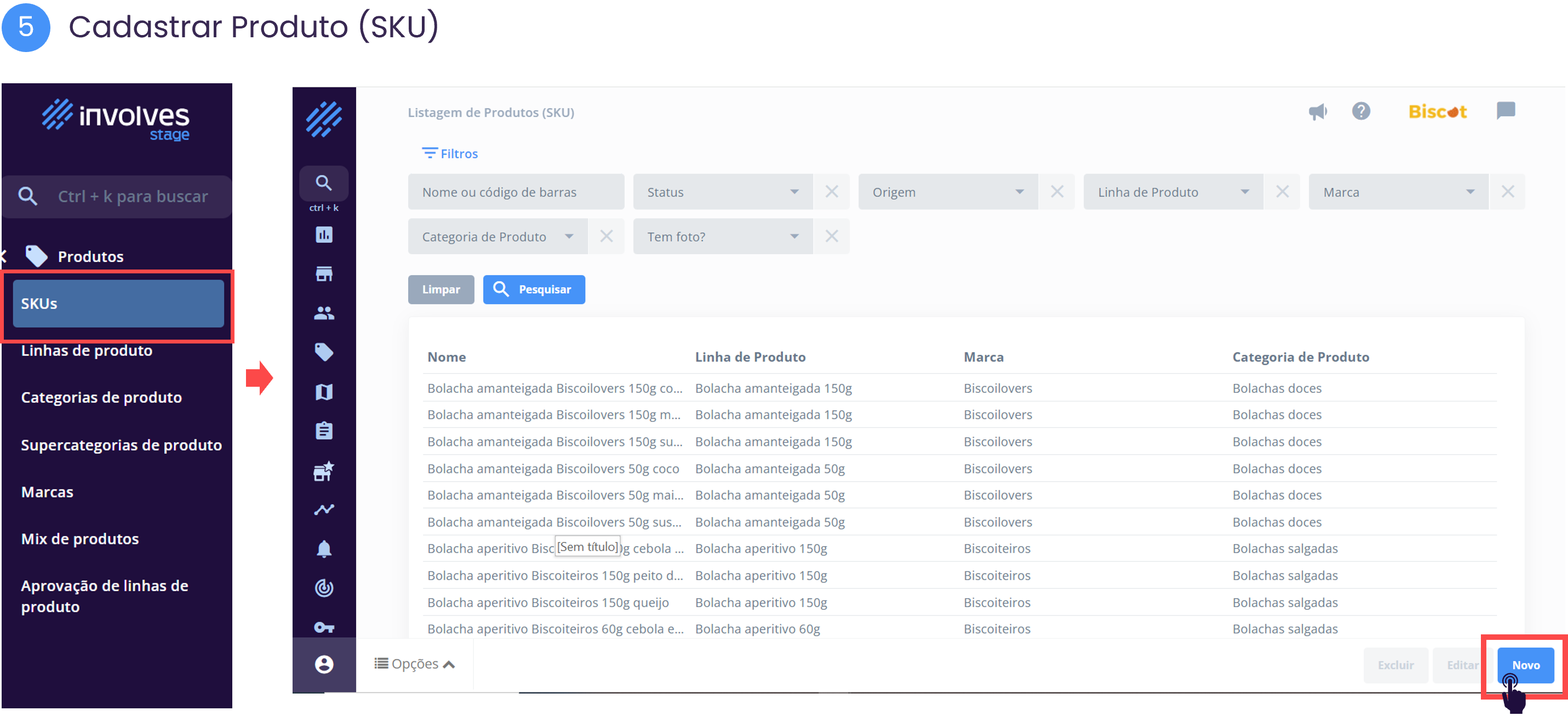The width and height of the screenshot is (1568, 716).
Task: Open Mix de produtos menu item
Action: click(x=80, y=539)
